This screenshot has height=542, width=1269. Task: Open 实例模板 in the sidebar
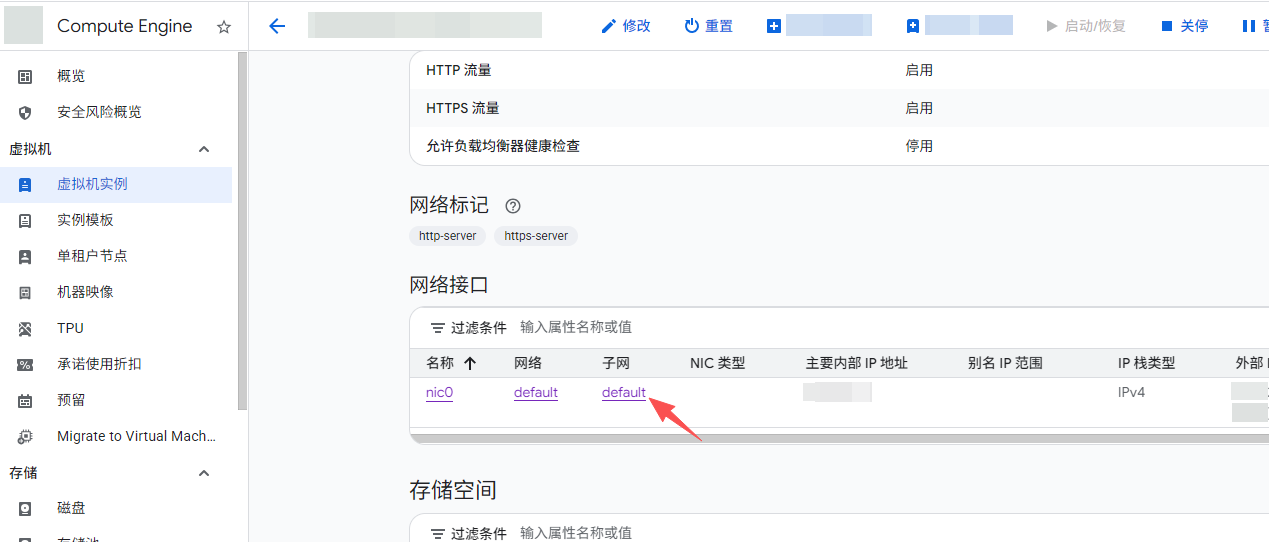[85, 220]
